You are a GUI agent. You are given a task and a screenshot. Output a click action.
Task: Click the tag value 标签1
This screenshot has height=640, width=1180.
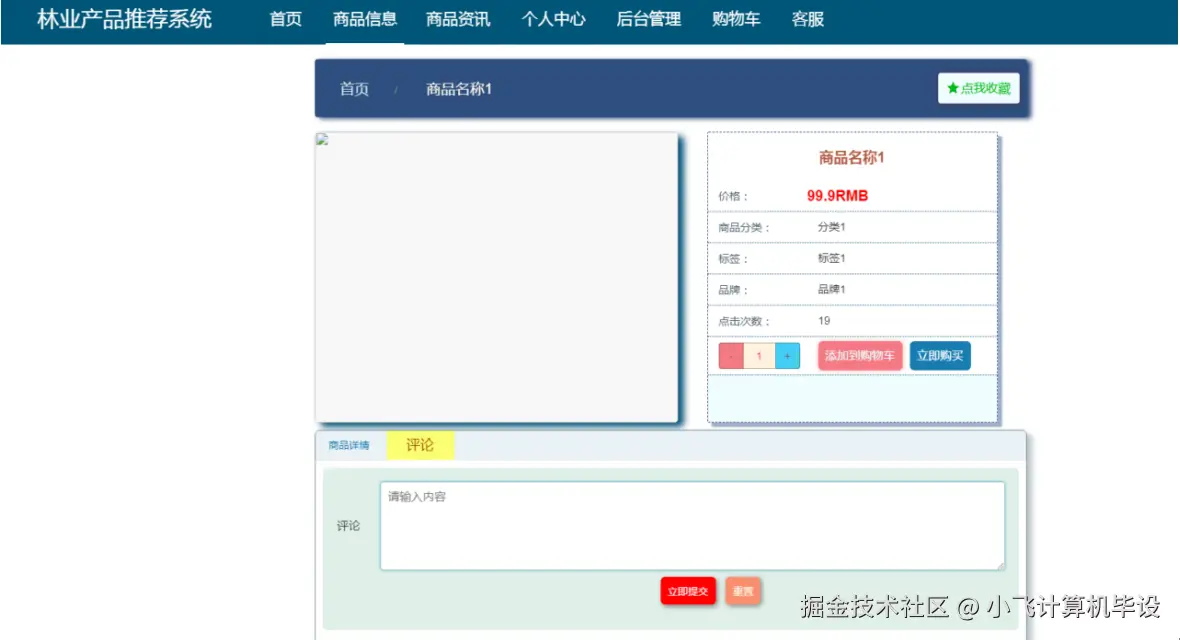pos(832,258)
